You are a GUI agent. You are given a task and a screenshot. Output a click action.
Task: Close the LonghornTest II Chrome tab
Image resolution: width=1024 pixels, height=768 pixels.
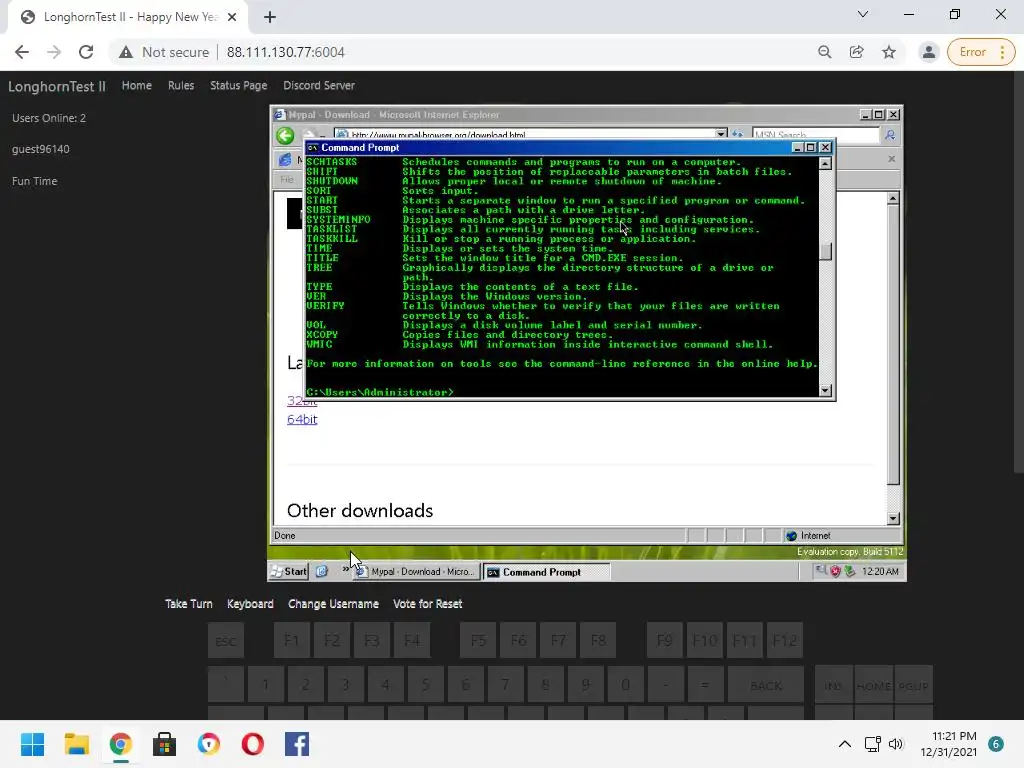pos(232,18)
